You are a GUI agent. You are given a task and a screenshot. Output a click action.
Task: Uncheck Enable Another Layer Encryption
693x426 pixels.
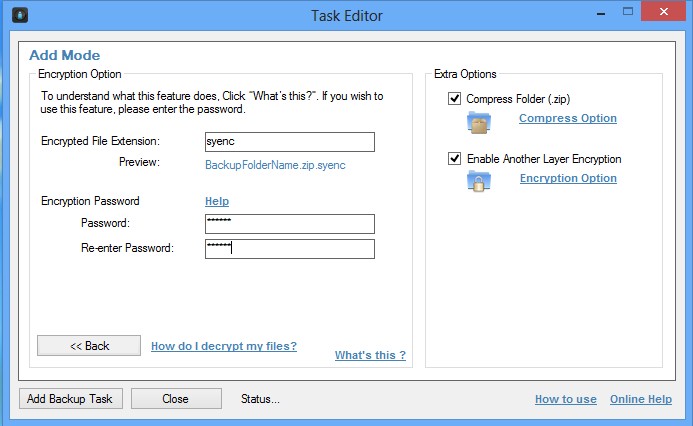[x=455, y=159]
